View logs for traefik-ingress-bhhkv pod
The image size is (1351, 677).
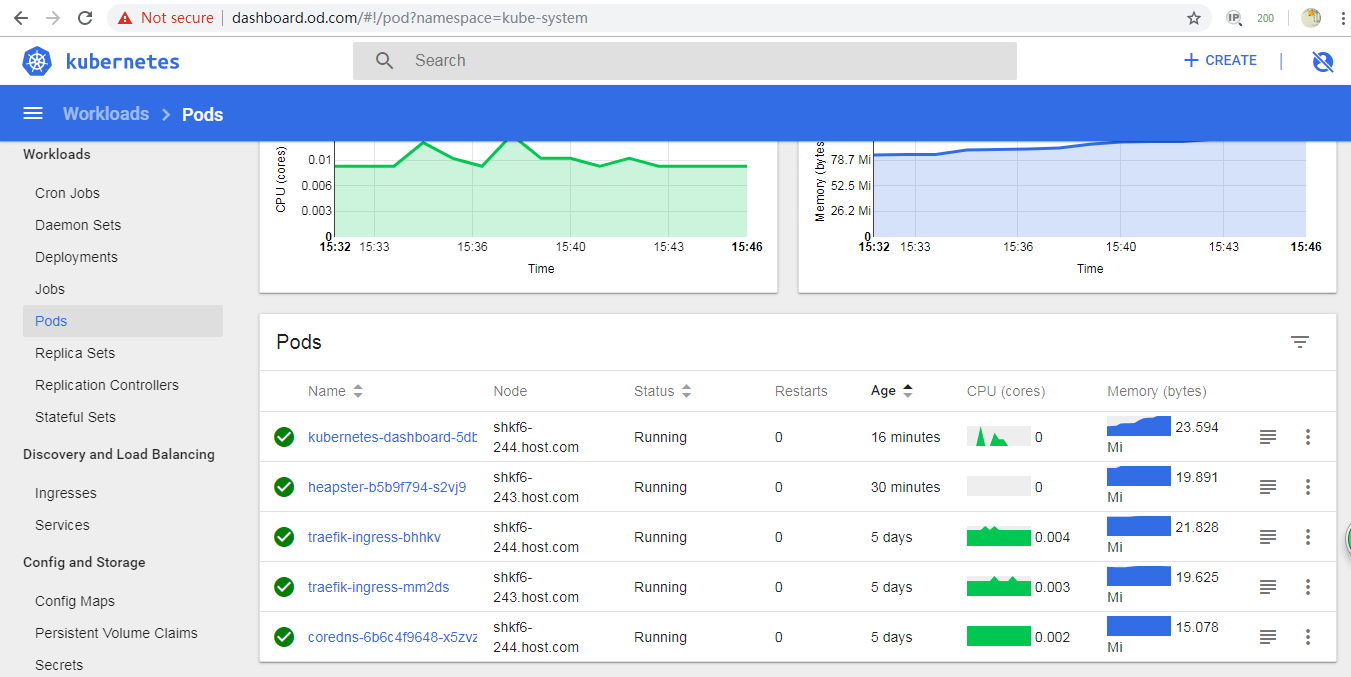[1268, 537]
